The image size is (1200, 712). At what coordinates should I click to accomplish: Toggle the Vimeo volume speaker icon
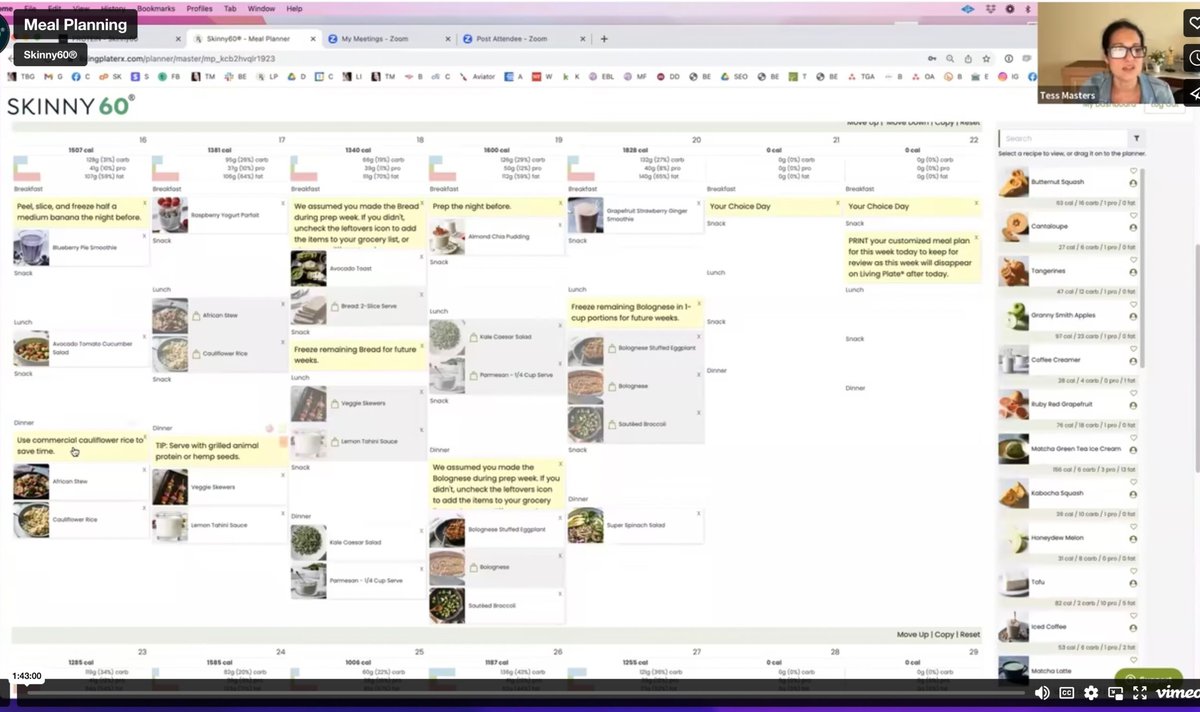point(1042,693)
